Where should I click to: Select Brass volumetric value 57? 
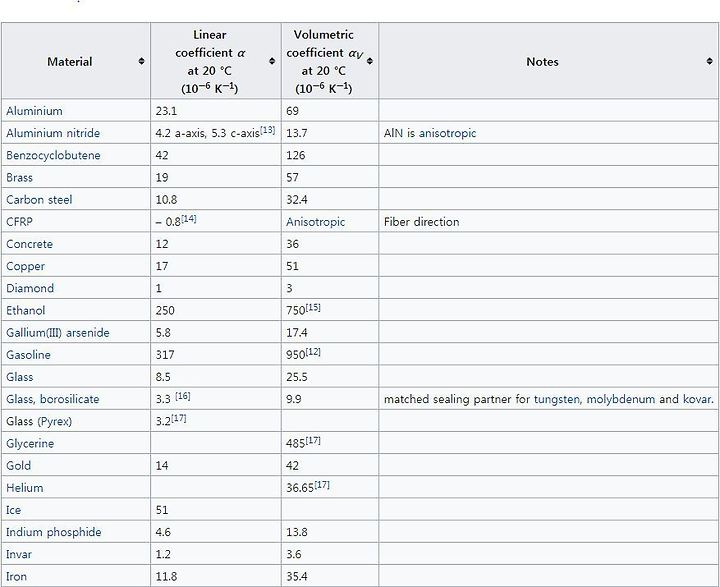292,177
